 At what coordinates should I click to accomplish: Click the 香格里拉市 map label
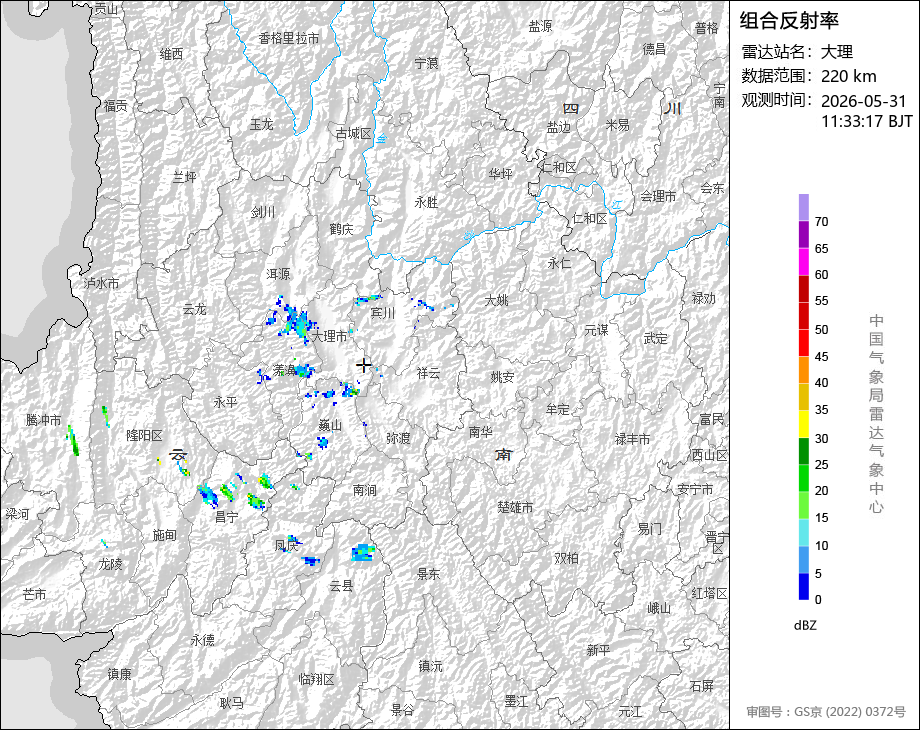[x=289, y=39]
